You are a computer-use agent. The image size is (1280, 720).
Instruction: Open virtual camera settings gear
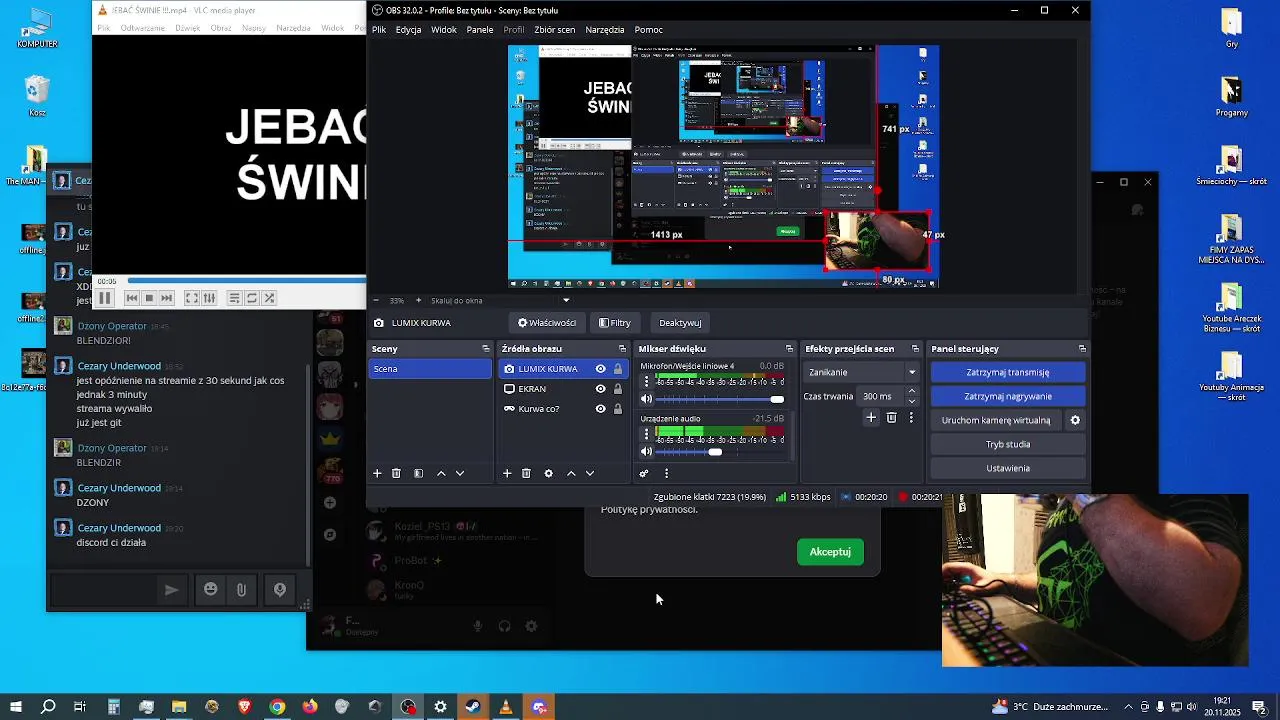coord(1075,420)
